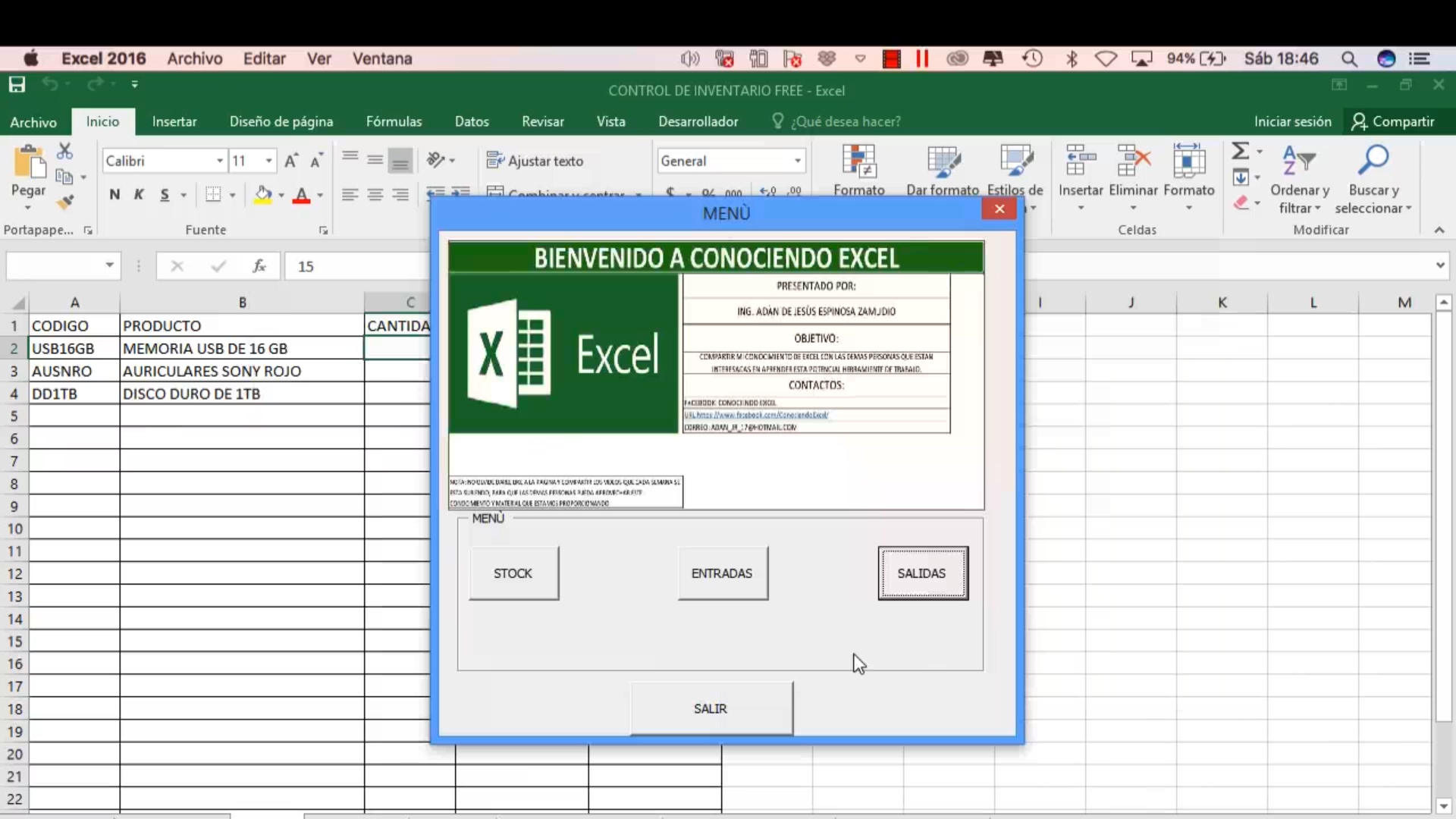Image resolution: width=1456 pixels, height=819 pixels.
Task: Toggle italic K formatting
Action: [x=139, y=195]
